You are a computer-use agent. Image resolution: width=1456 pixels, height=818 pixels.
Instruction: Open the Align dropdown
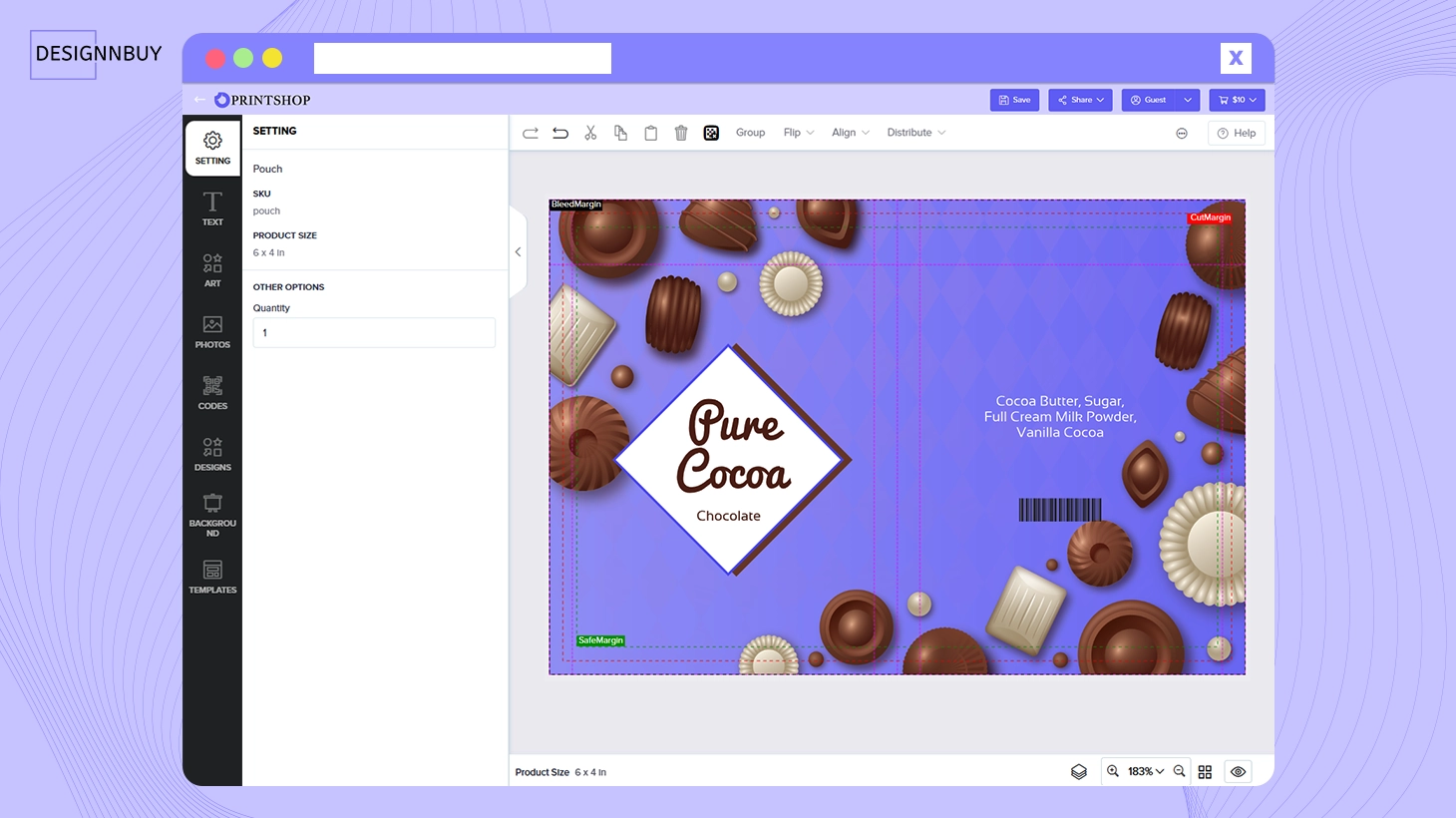(849, 132)
